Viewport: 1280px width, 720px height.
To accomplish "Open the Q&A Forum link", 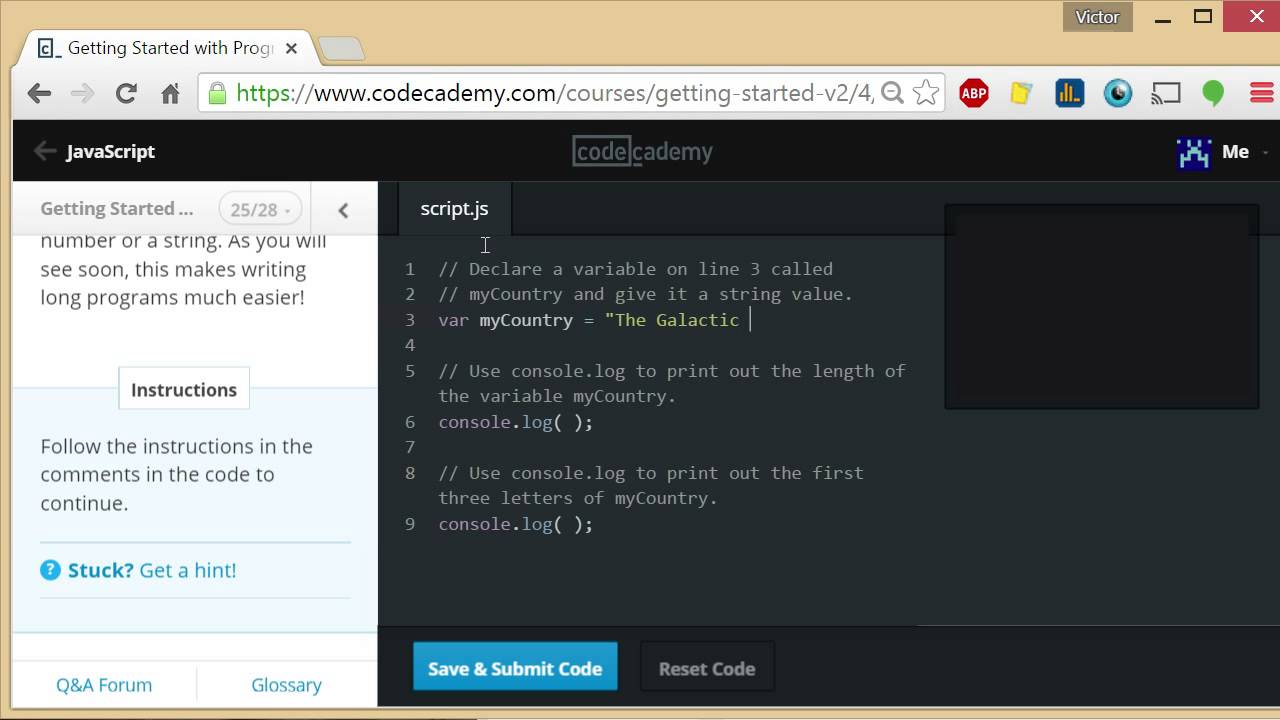I will pos(104,685).
